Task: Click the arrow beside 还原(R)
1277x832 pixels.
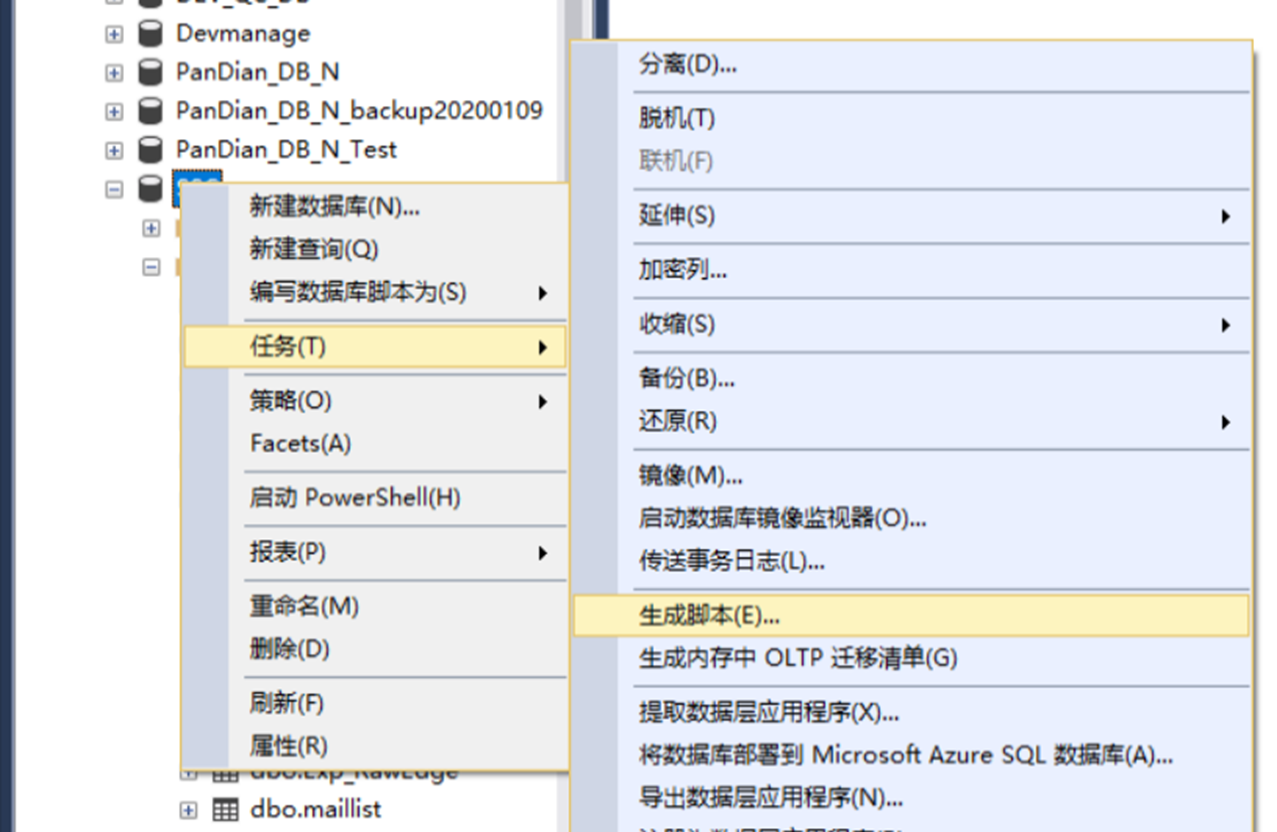Action: (x=1225, y=422)
